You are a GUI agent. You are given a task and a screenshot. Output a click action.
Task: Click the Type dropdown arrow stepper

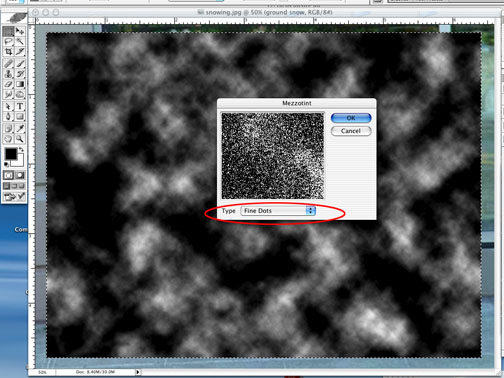[x=311, y=211]
